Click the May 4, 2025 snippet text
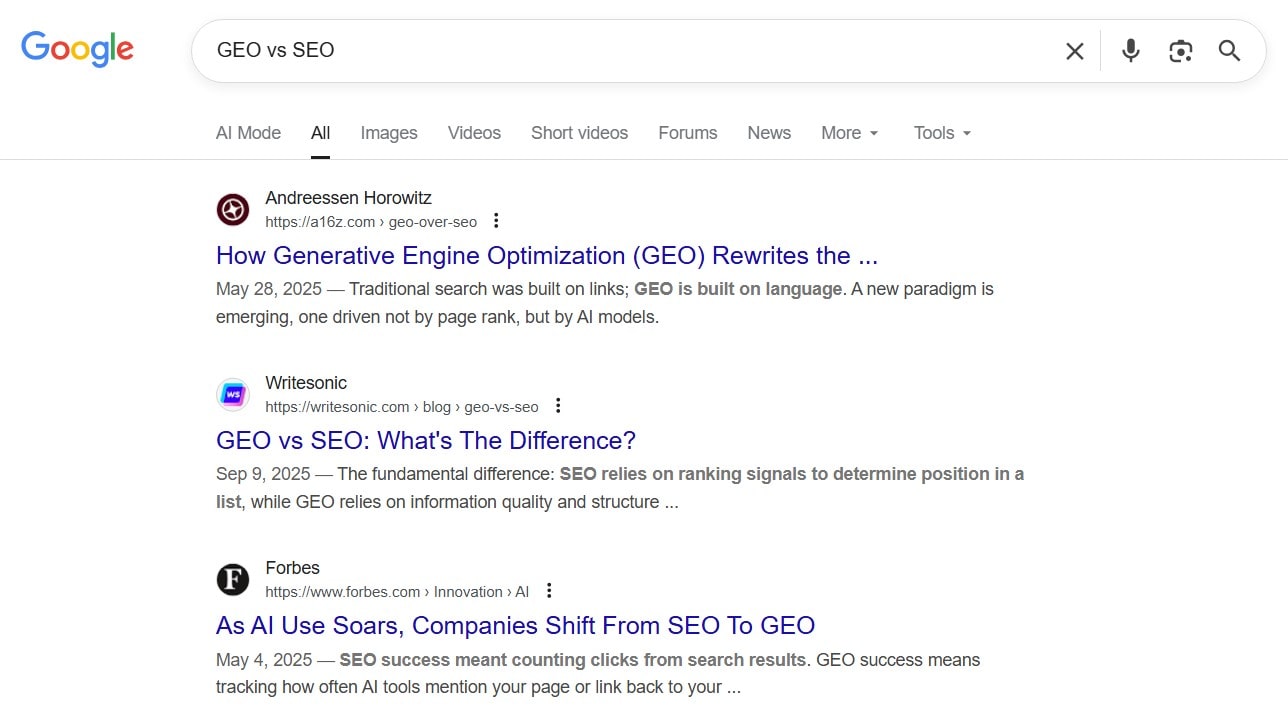This screenshot has height=722, width=1288. 598,673
